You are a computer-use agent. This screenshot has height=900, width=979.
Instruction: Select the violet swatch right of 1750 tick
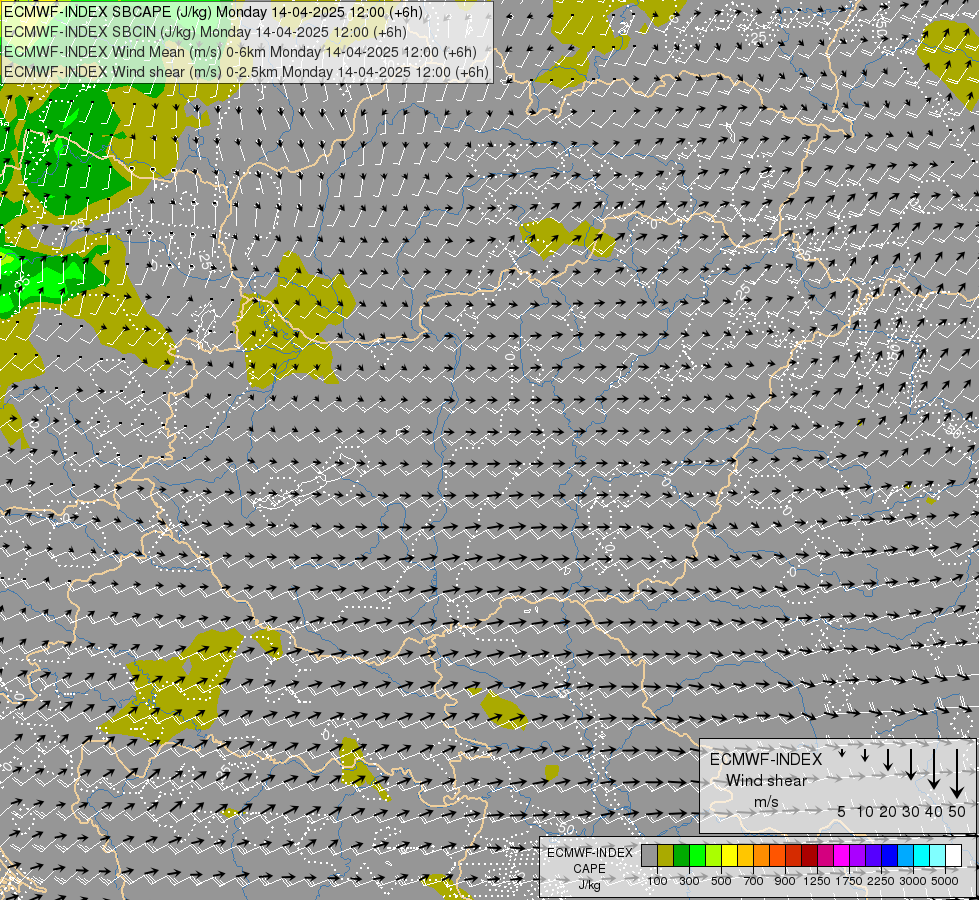coord(857,855)
